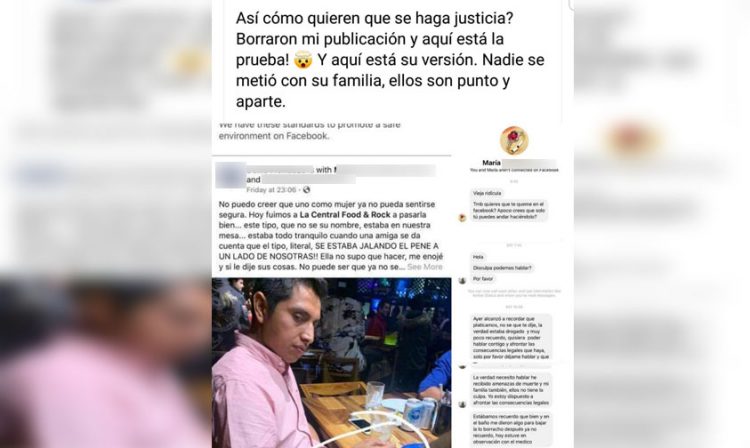The width and height of the screenshot is (750, 448).
Task: Click the globe public-privacy icon beside timestamp
Action: click(307, 190)
